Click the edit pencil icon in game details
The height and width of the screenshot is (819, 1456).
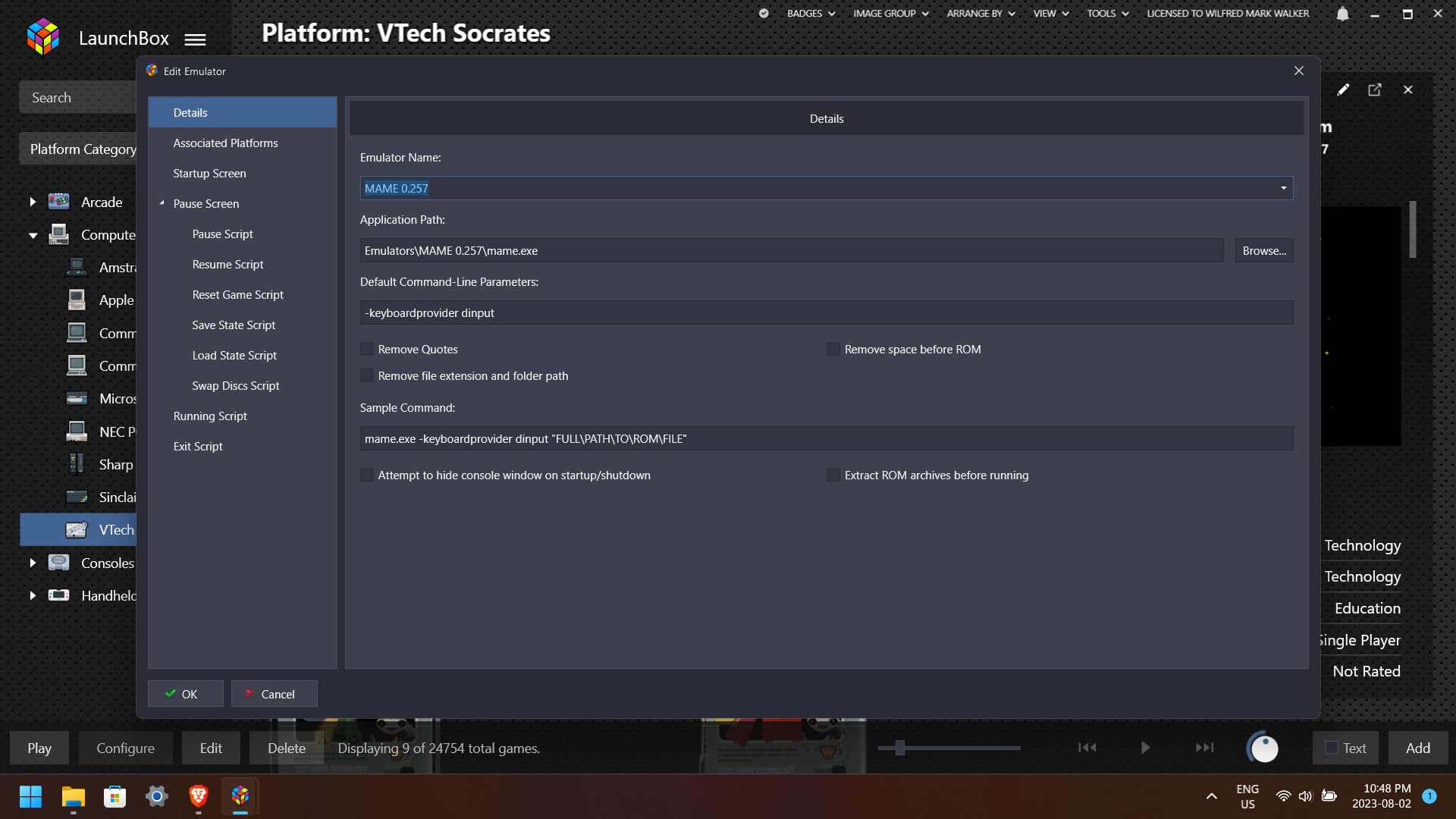pyautogui.click(x=1343, y=89)
